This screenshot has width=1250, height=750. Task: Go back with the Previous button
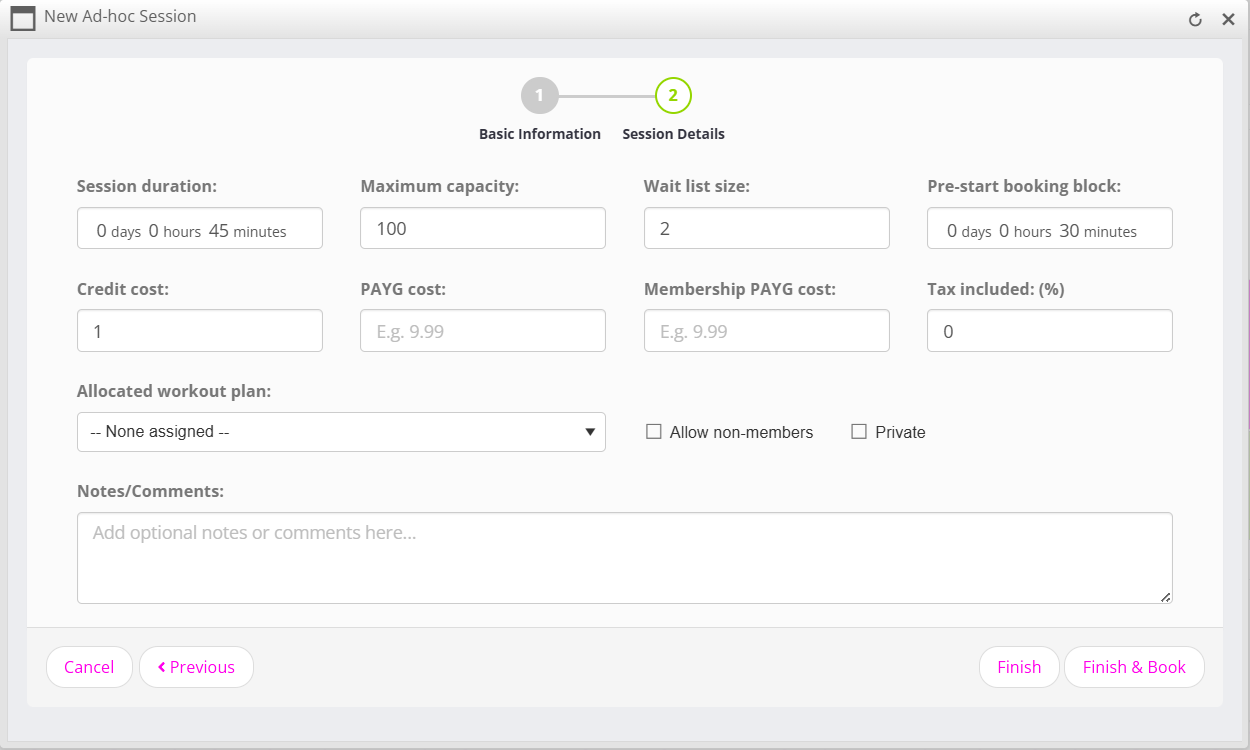point(196,667)
